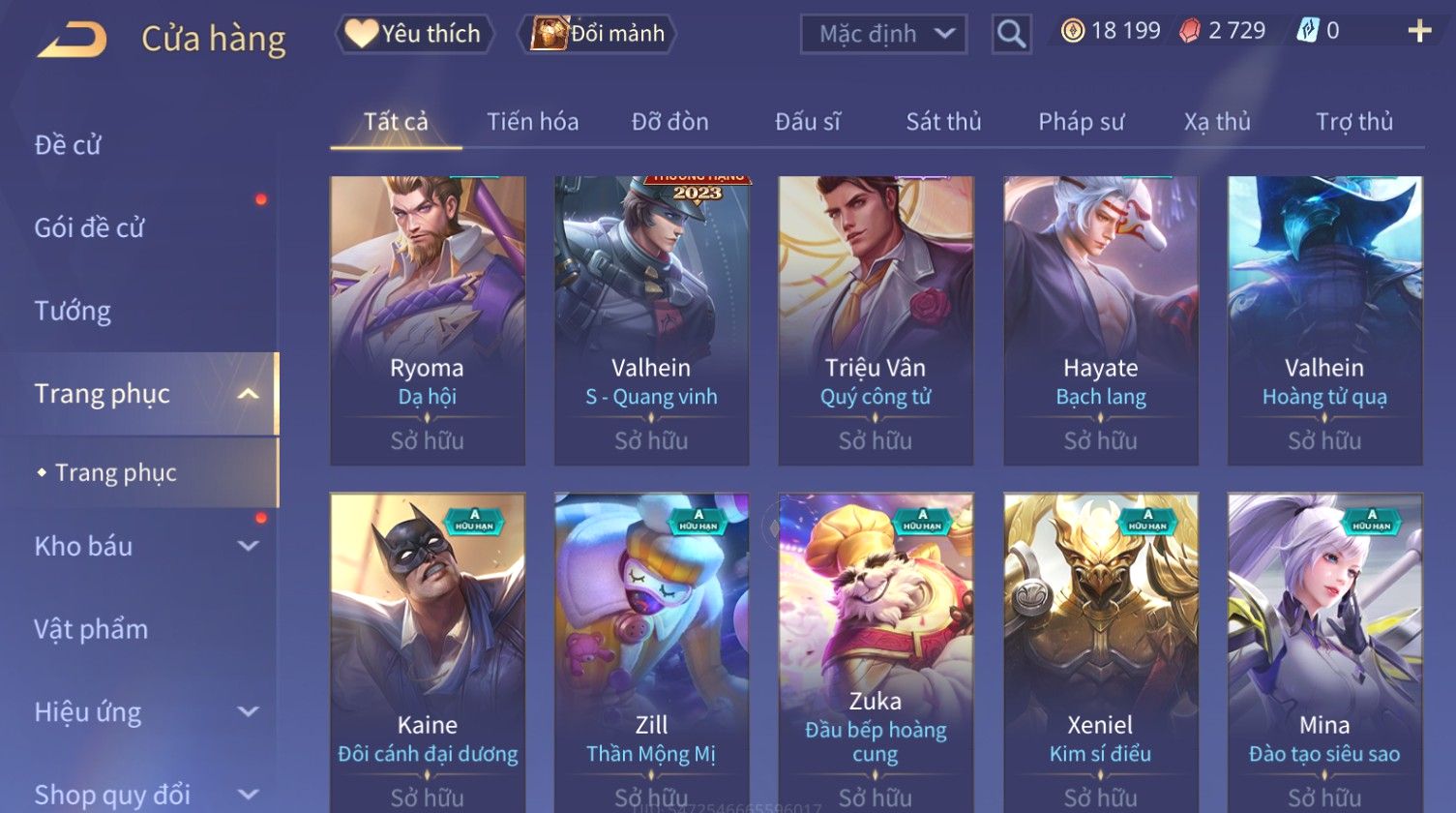This screenshot has width=1456, height=813.
Task: Select Ryoma Dạ hội skin card
Action: [x=427, y=320]
